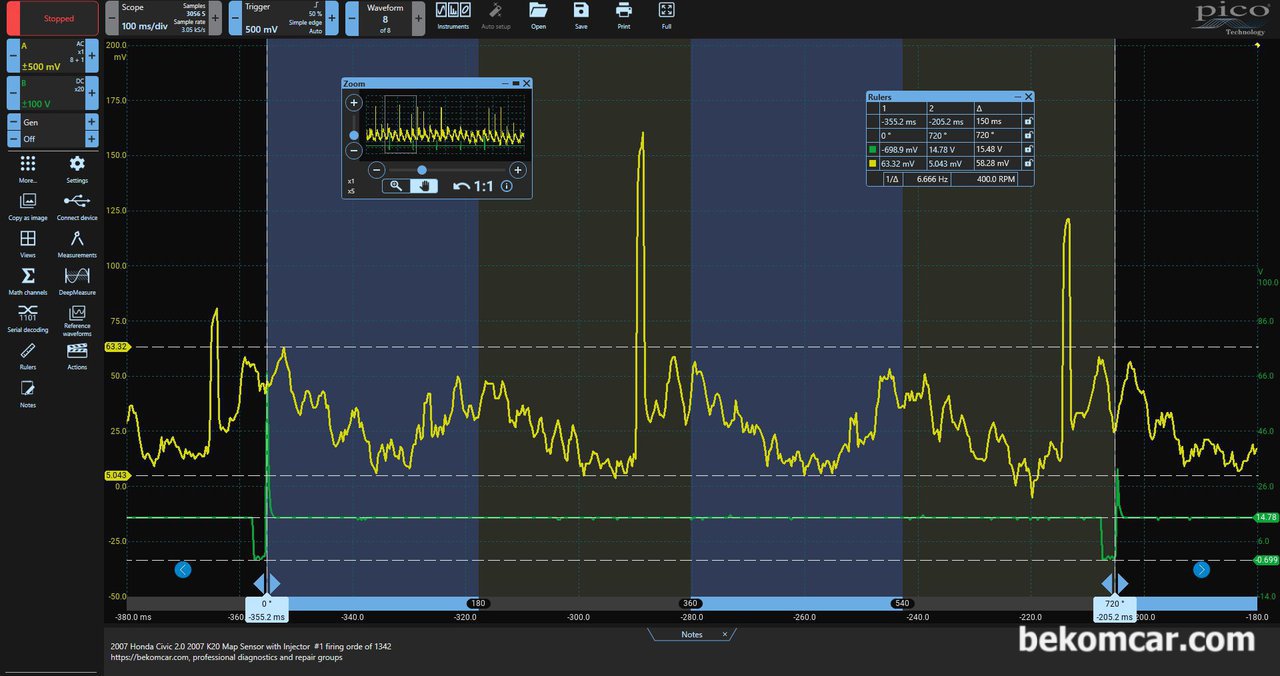Print the scope capture

624,16
